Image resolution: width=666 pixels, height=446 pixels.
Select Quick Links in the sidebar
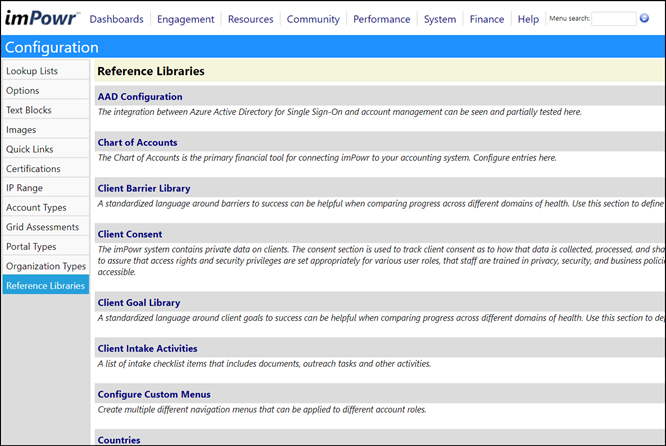(x=45, y=149)
